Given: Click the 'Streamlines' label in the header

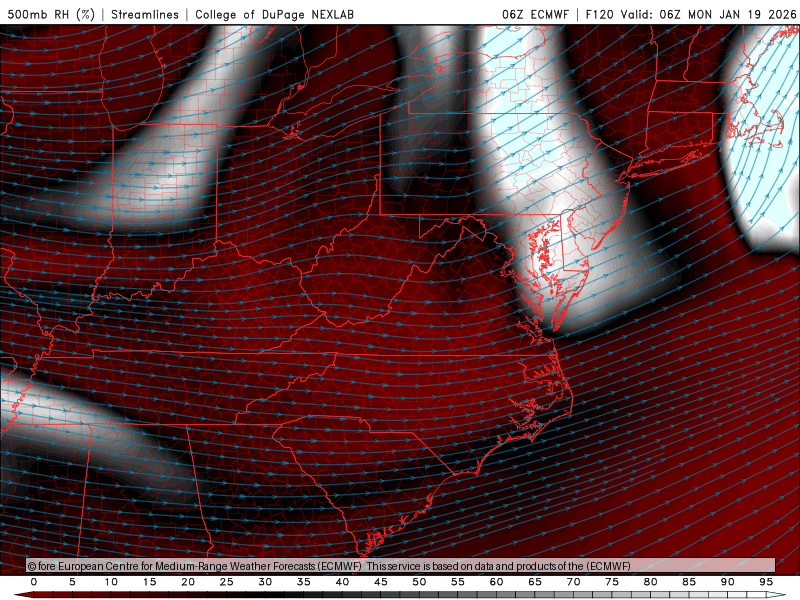Looking at the screenshot, I should coord(145,14).
